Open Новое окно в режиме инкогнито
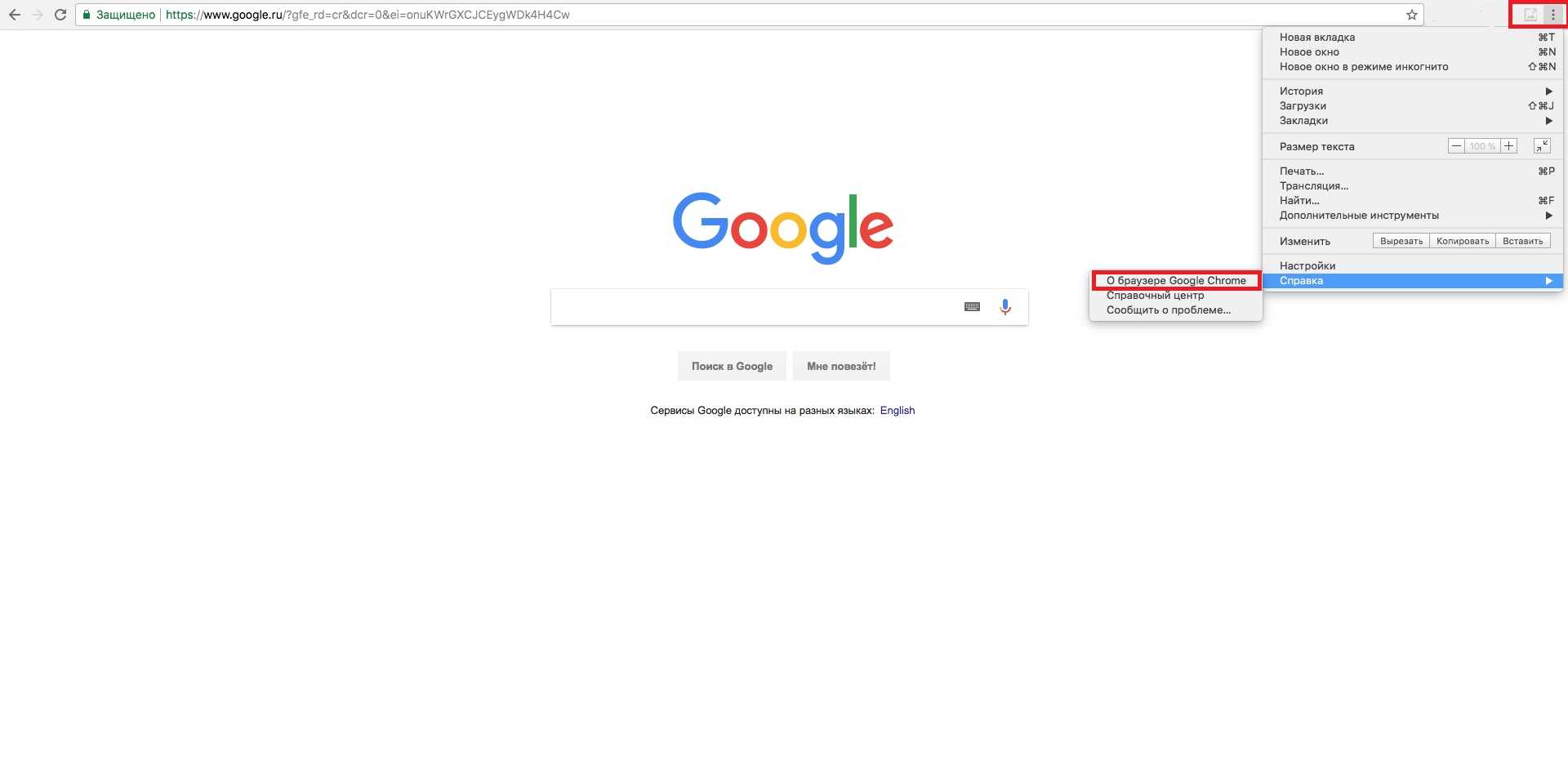Screen dimensions: 1568x784 tap(1413, 67)
